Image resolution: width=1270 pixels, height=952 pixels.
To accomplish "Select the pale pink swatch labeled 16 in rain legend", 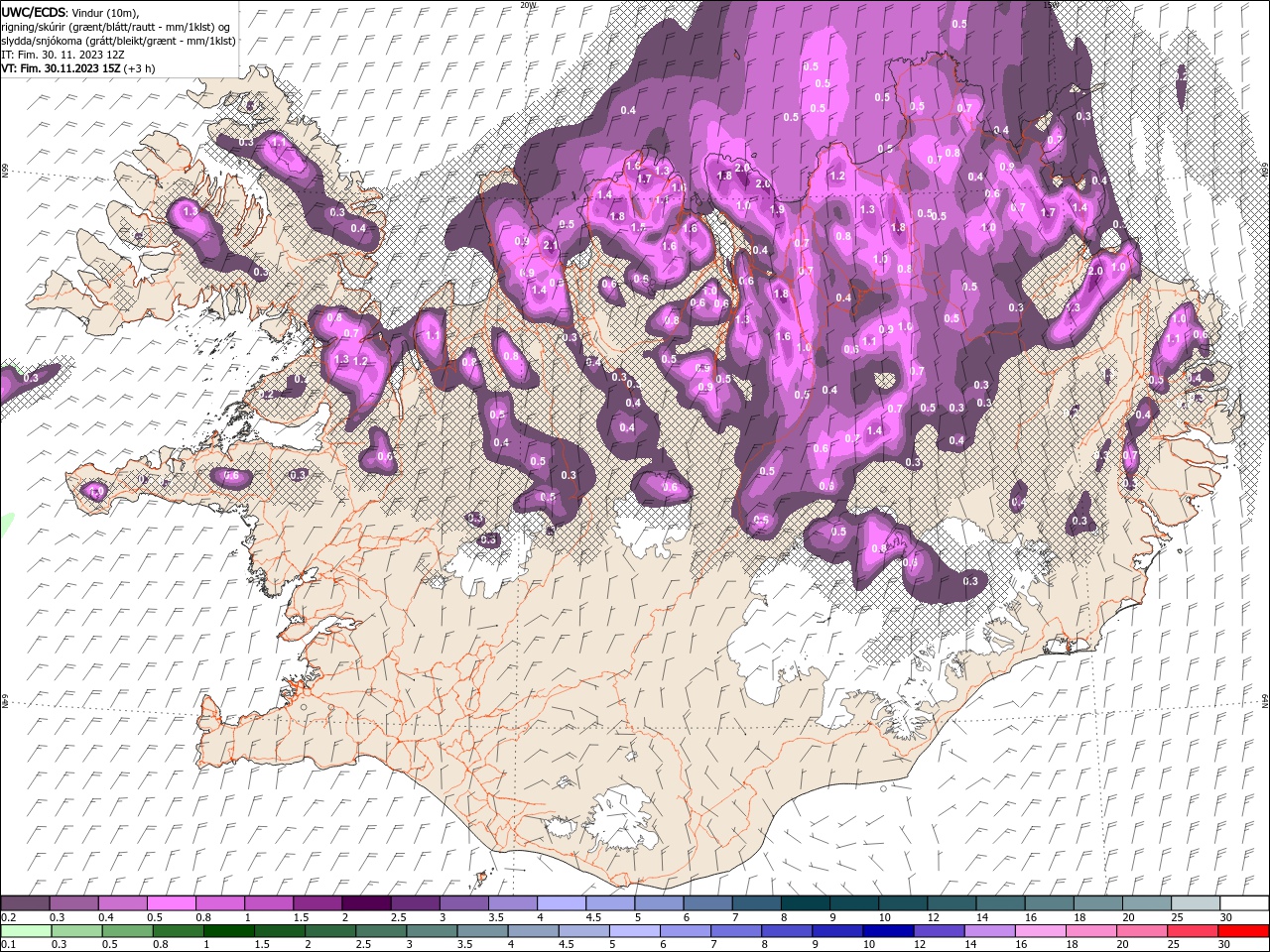I will pos(1042,931).
